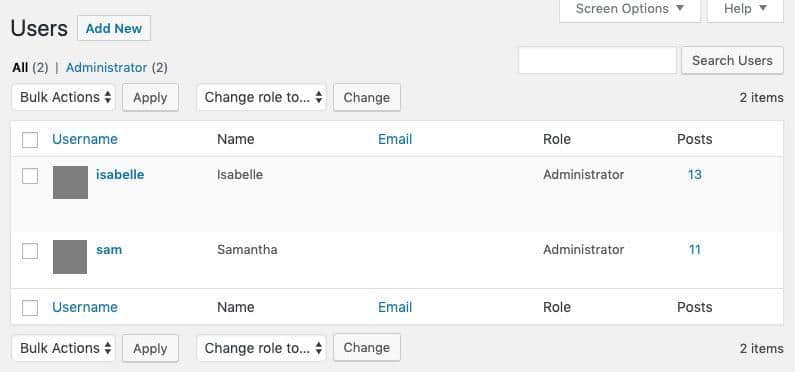Focus the user search input field

597,60
